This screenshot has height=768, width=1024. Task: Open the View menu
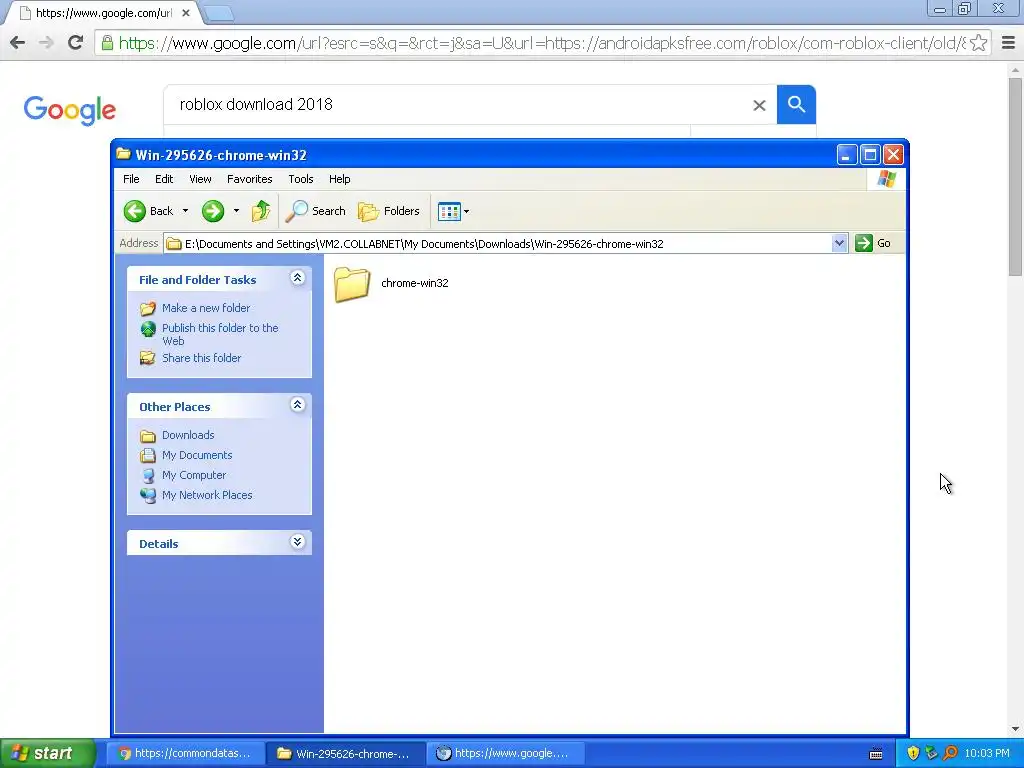click(200, 179)
